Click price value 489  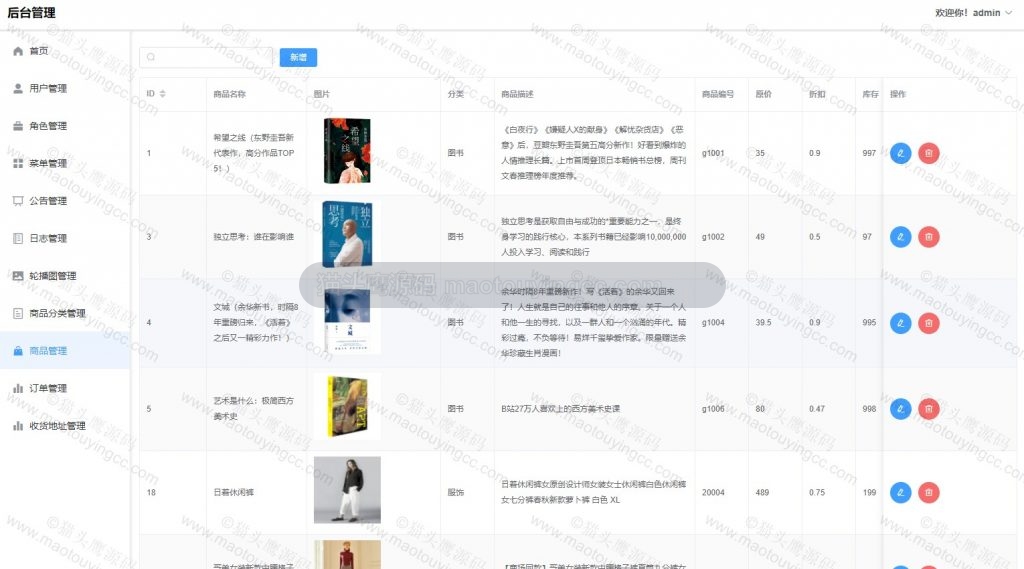point(762,493)
